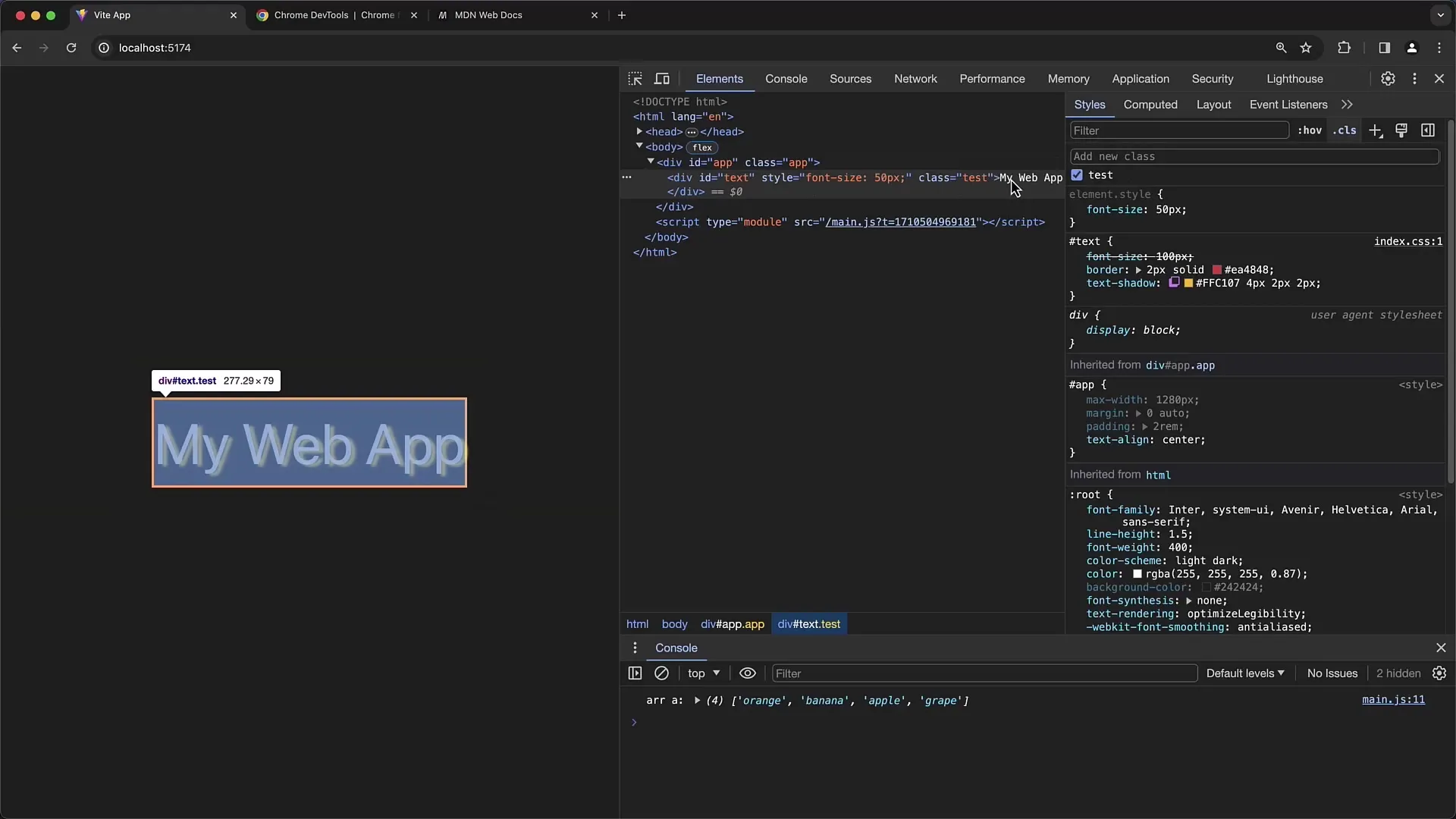This screenshot has height=819, width=1456.
Task: Select the Event Listeners tab
Action: pos(1289,104)
